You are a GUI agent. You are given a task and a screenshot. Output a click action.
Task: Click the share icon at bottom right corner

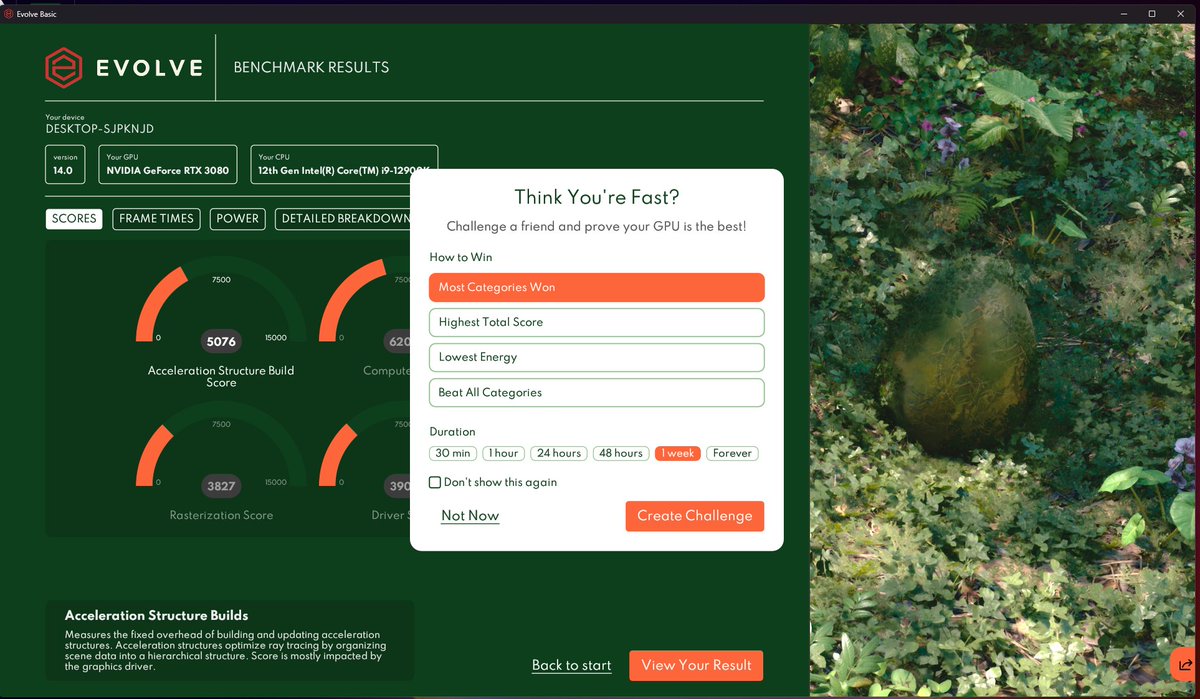pyautogui.click(x=1184, y=664)
